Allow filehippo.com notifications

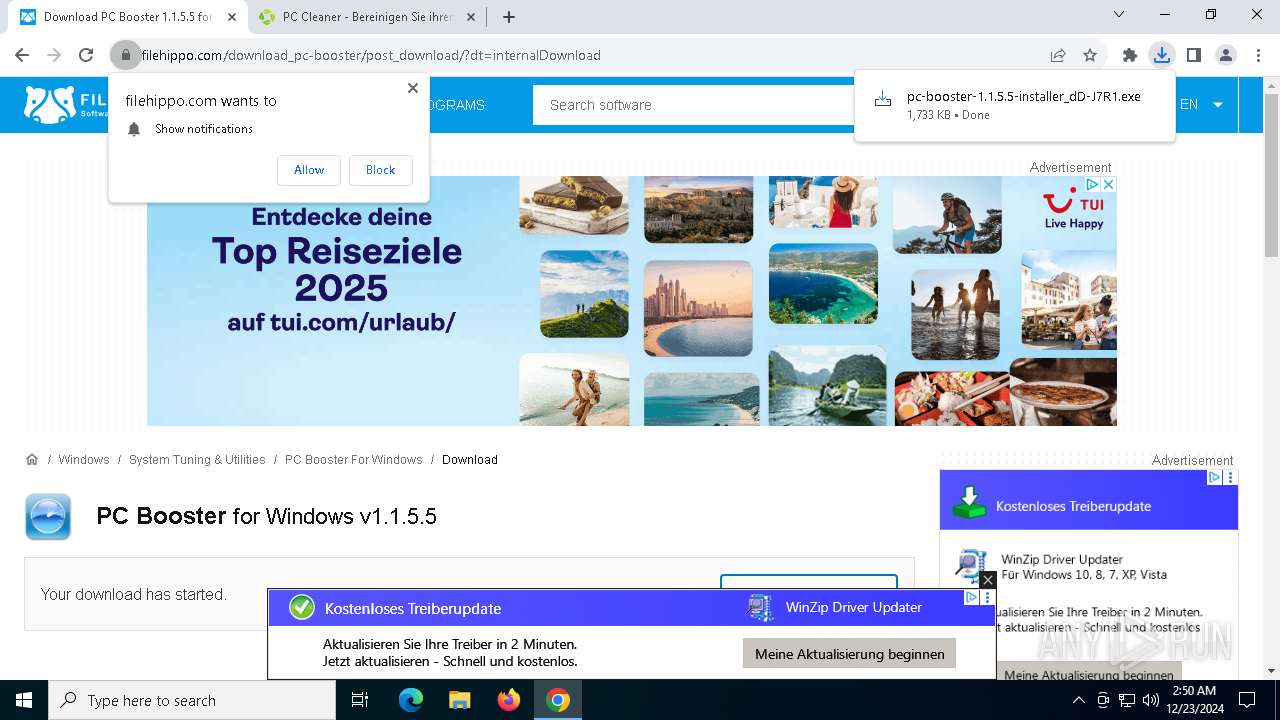309,170
